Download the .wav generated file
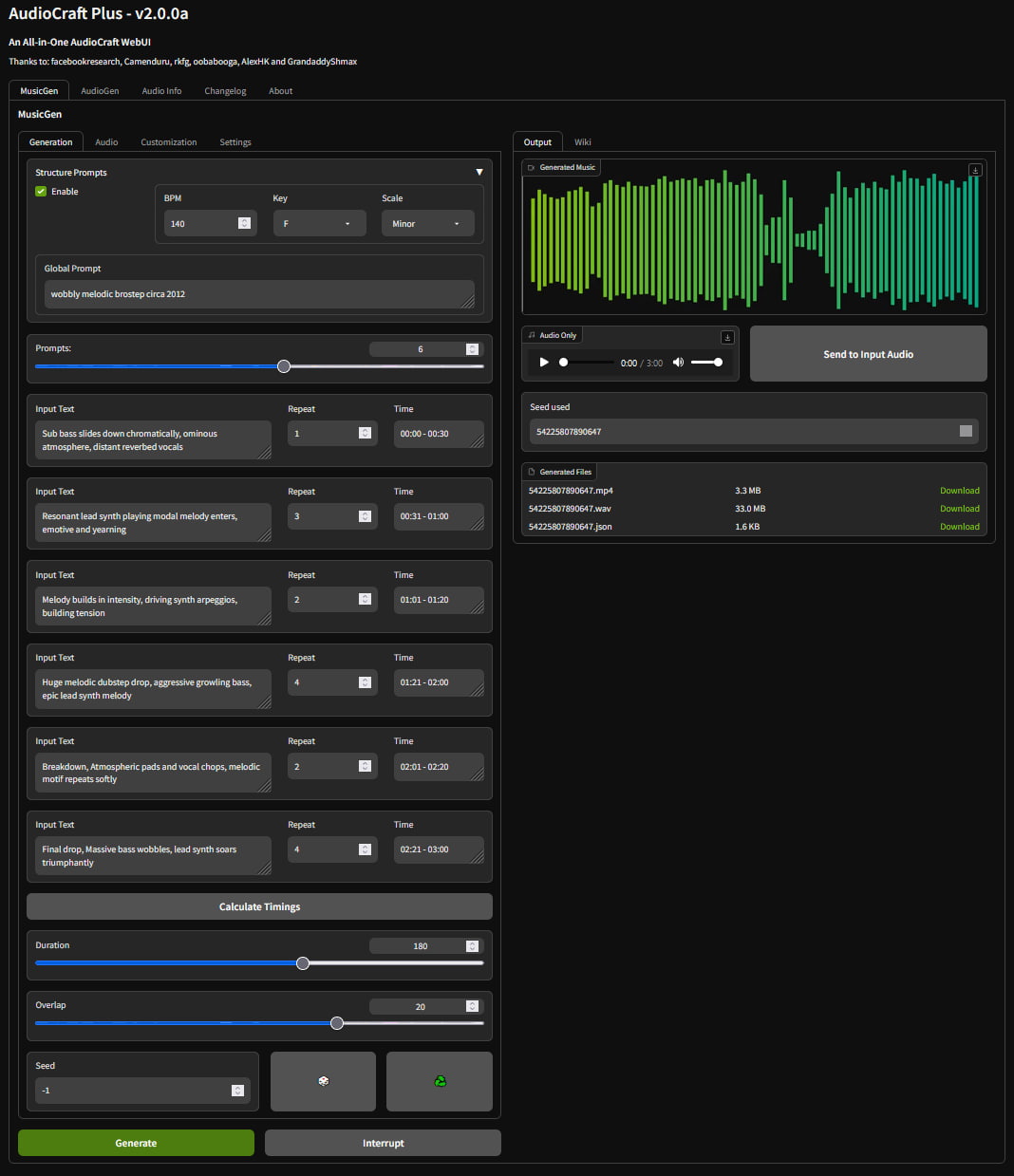 coord(959,509)
